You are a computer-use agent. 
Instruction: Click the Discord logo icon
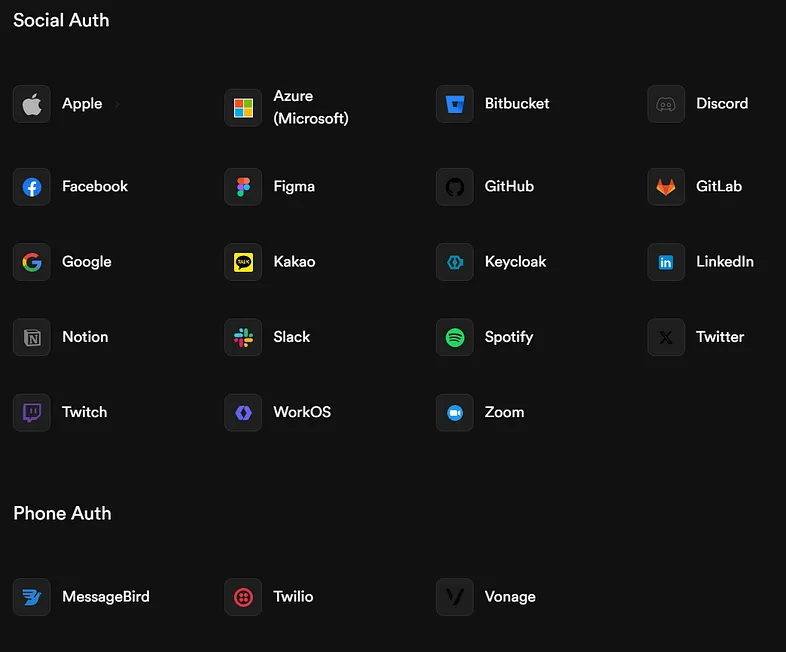[x=666, y=104]
